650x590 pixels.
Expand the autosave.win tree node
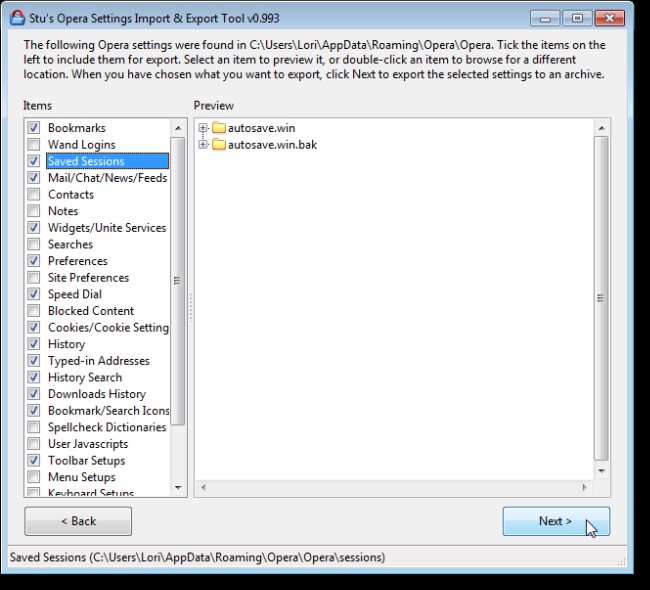[203, 128]
